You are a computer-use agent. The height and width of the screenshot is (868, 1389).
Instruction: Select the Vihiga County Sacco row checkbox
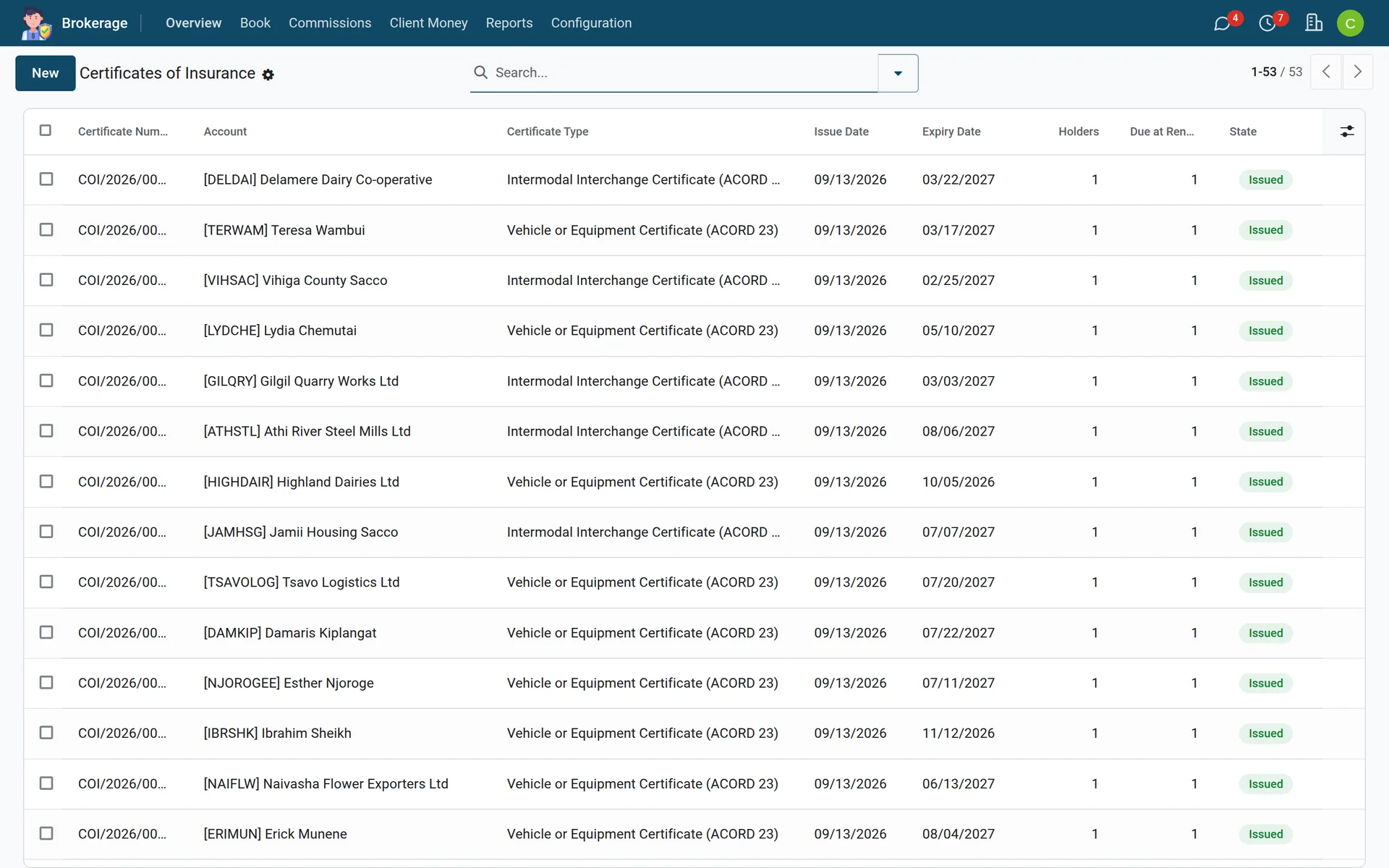point(46,279)
